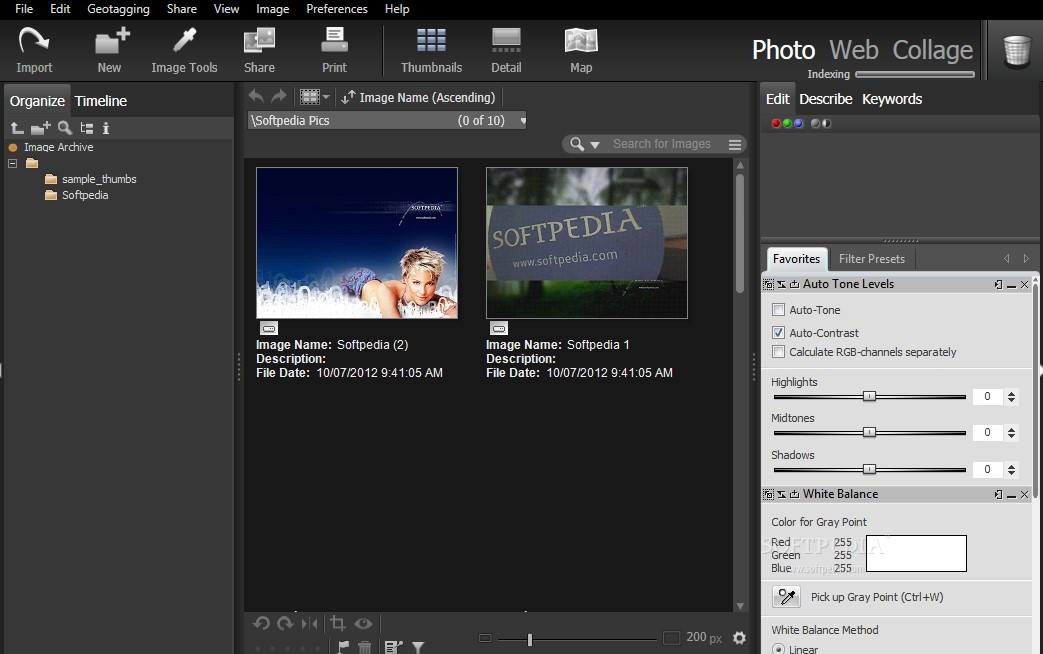Switch to Thumbnails view
Viewport: 1043px width, 654px height.
click(x=431, y=50)
